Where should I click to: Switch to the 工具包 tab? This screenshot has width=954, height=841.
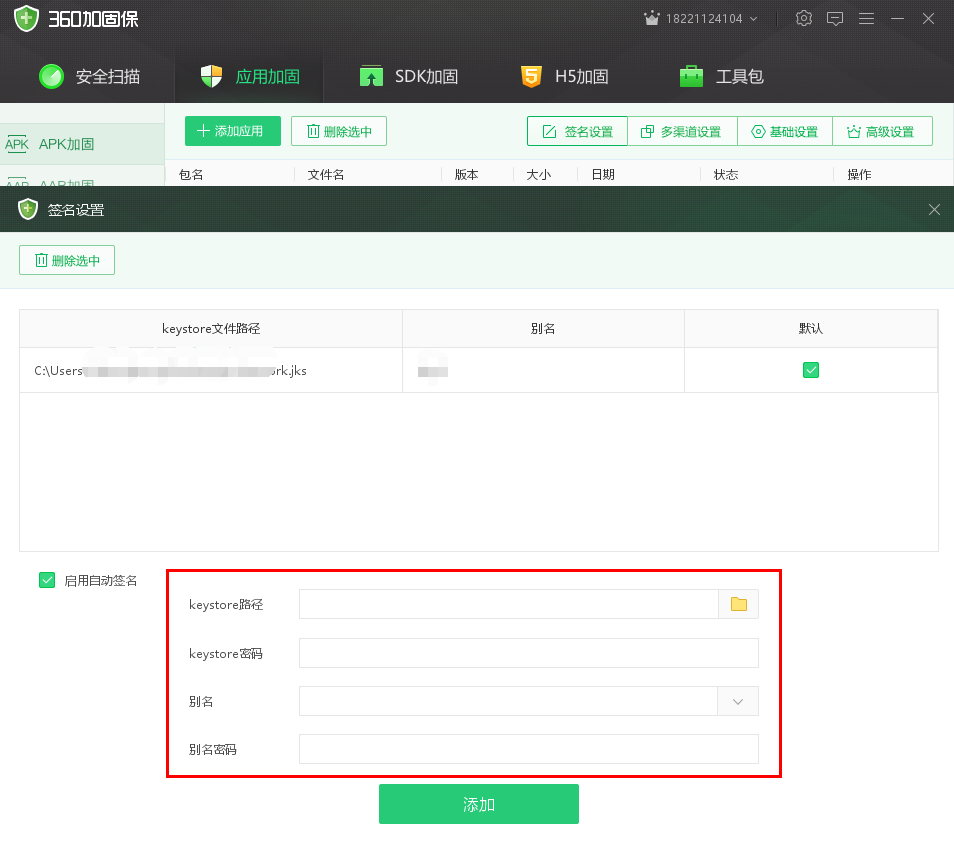click(x=722, y=77)
